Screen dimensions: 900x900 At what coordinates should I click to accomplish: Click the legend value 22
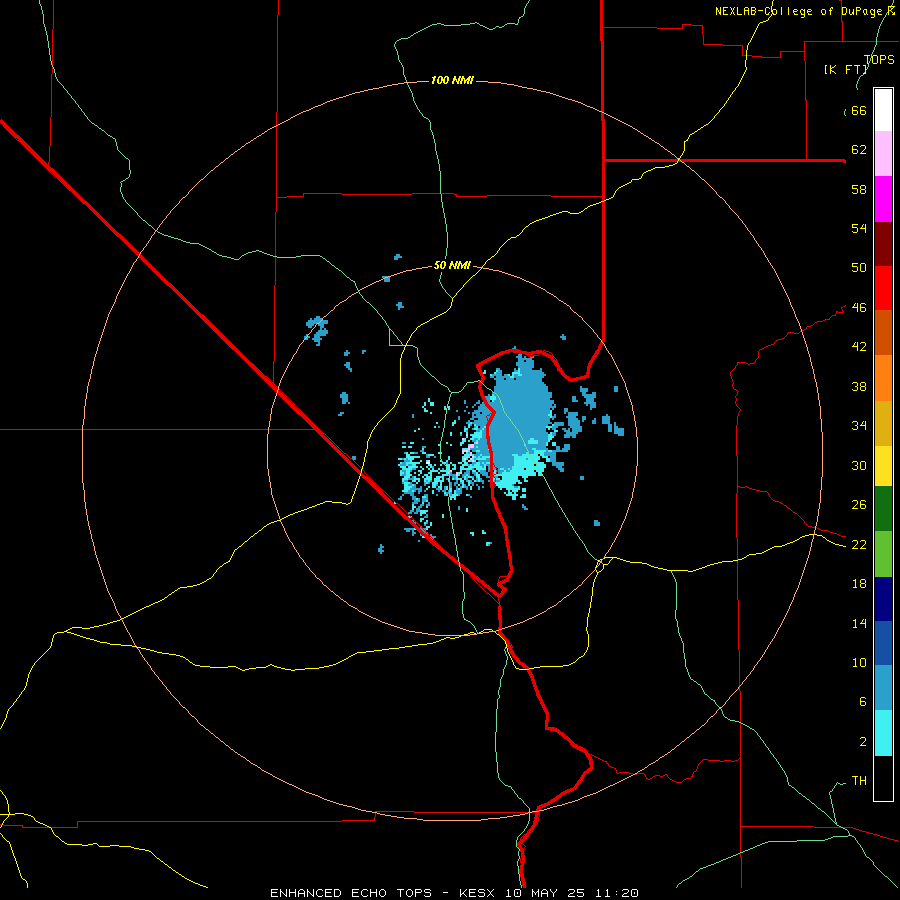(x=859, y=545)
